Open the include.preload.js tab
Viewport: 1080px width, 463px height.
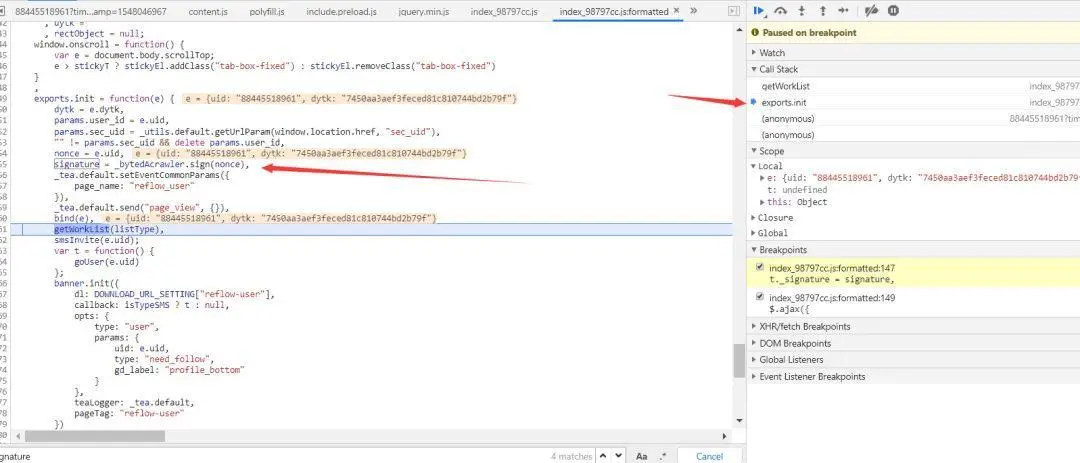[342, 12]
